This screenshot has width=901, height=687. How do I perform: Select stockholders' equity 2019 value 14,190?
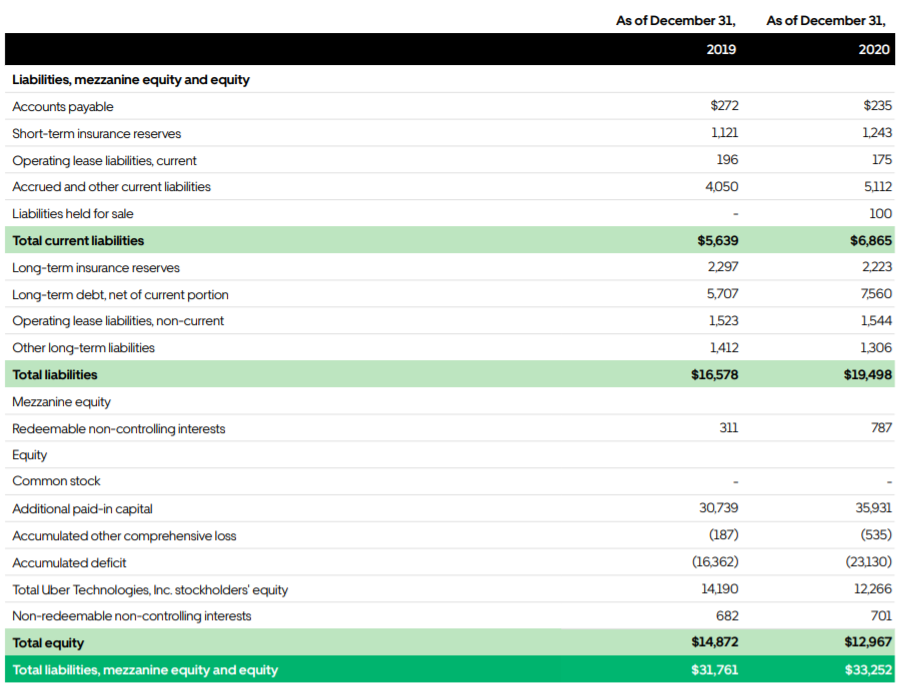720,589
